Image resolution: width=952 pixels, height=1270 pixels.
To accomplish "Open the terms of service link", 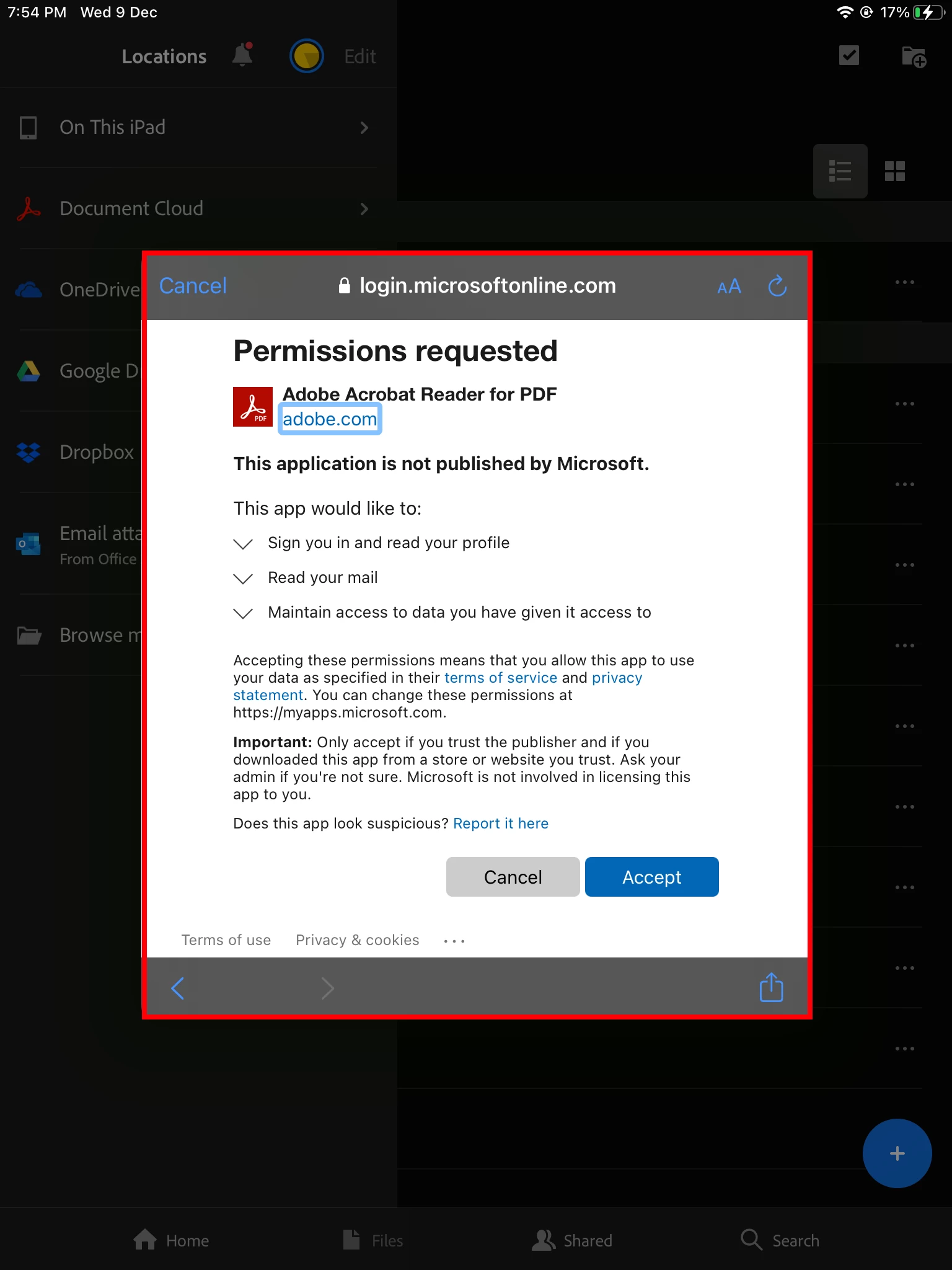I will pos(501,678).
